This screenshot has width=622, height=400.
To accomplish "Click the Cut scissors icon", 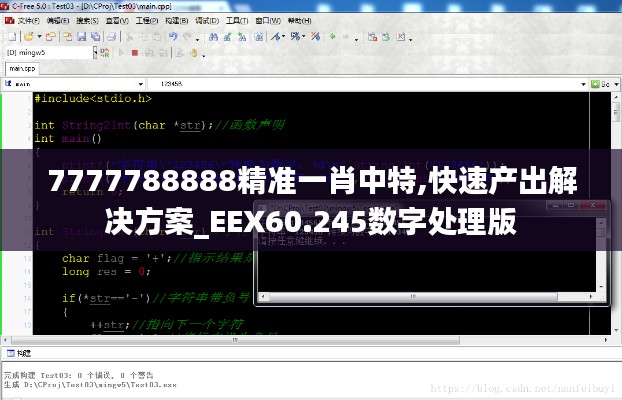I will [x=129, y=37].
